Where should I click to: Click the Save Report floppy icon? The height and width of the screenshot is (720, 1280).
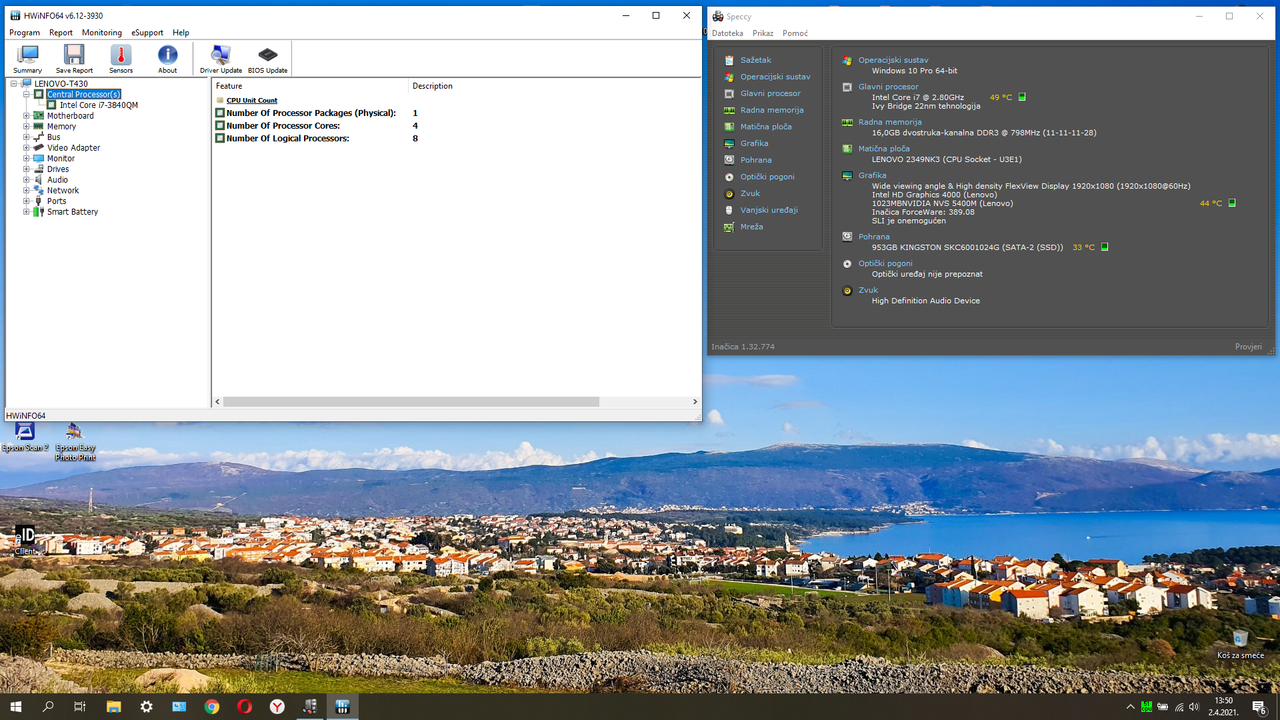click(74, 59)
